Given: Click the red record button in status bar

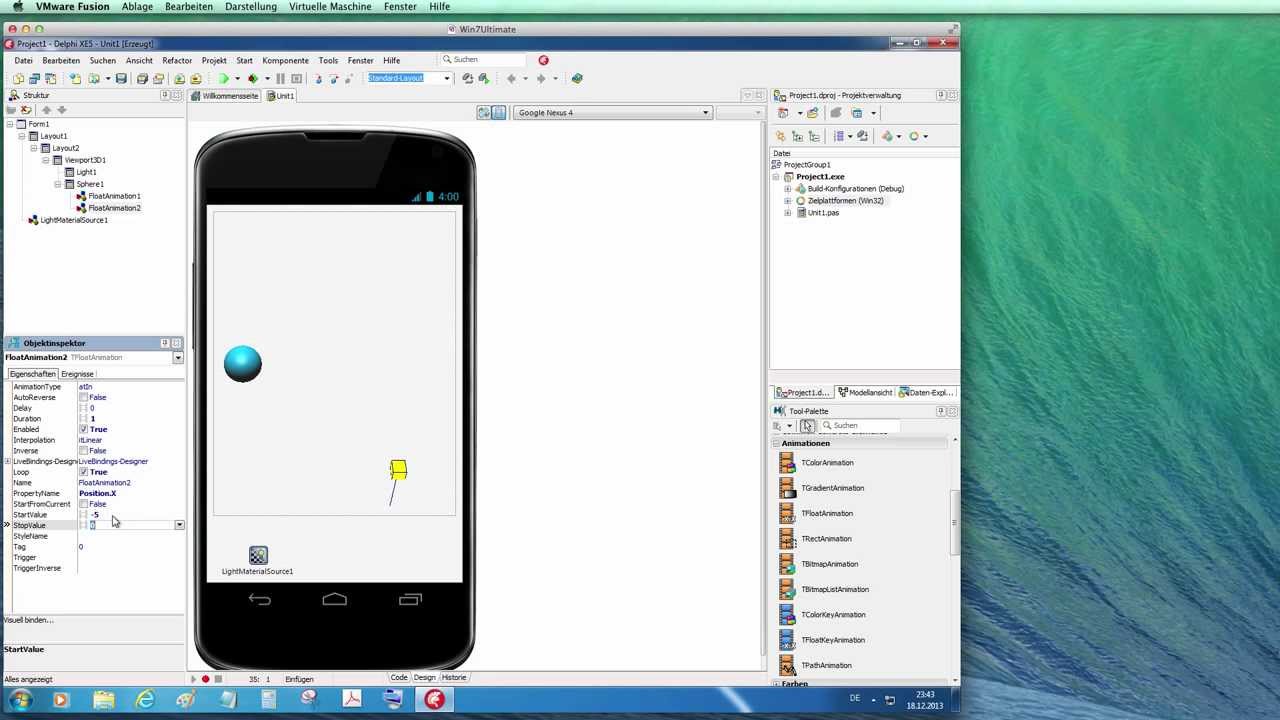Looking at the screenshot, I should 205,679.
